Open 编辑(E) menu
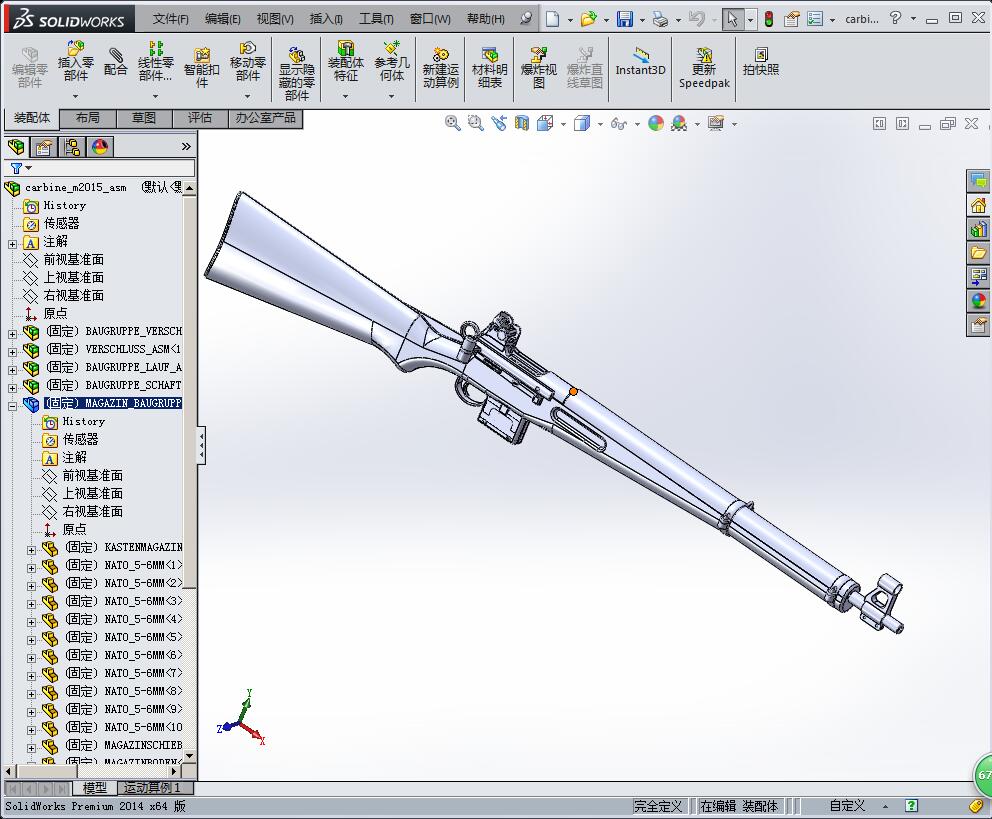The image size is (992, 819). pos(223,19)
